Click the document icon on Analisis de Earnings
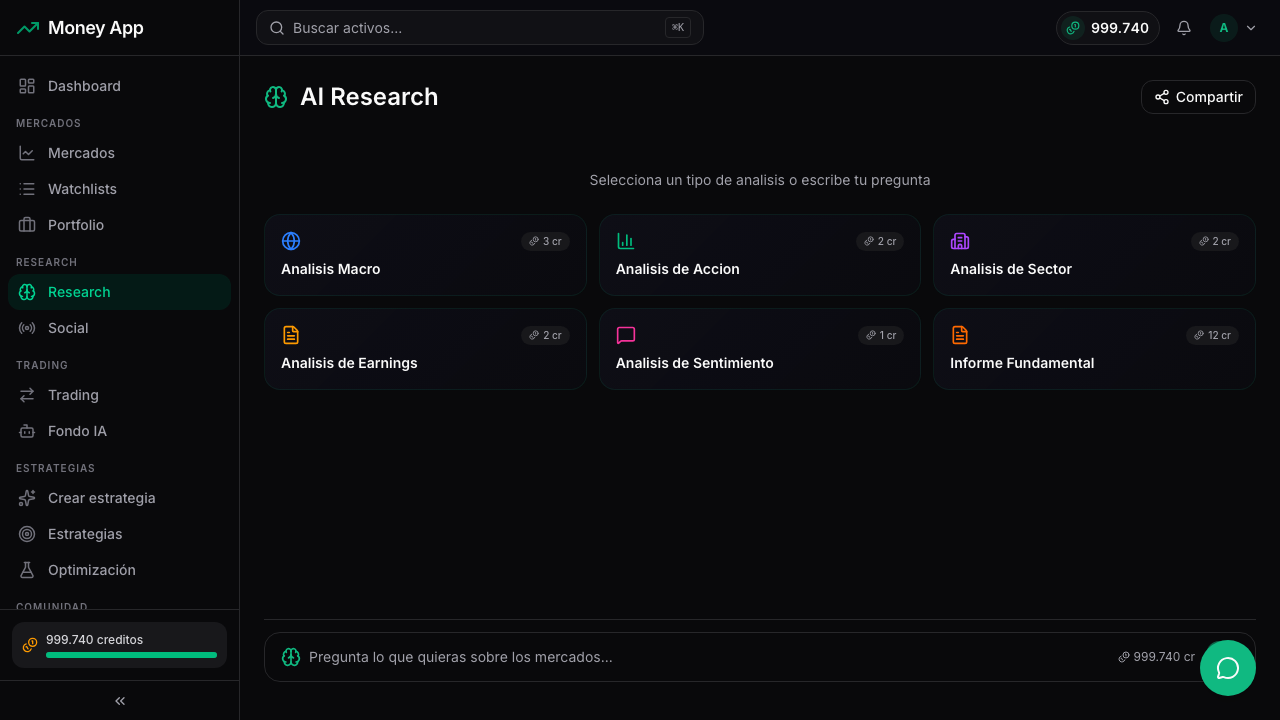1280x720 pixels. pos(291,335)
